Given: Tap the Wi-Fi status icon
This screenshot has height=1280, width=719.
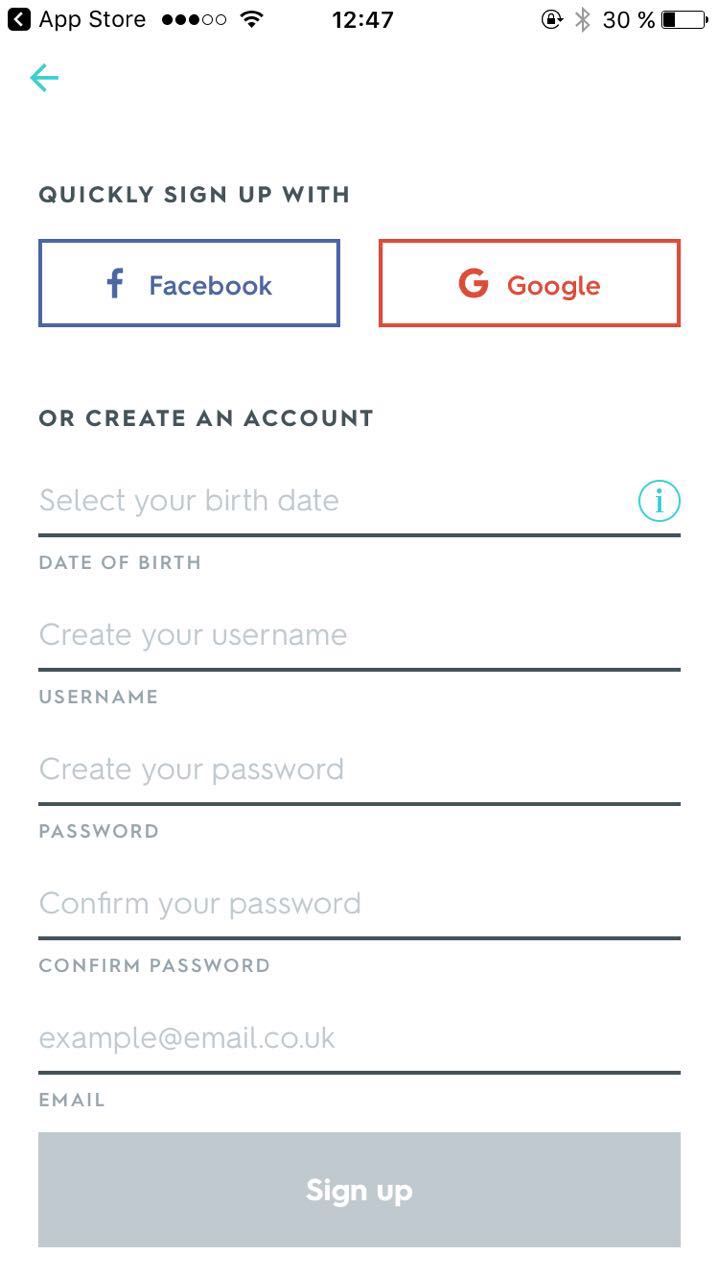Looking at the screenshot, I should point(253,19).
